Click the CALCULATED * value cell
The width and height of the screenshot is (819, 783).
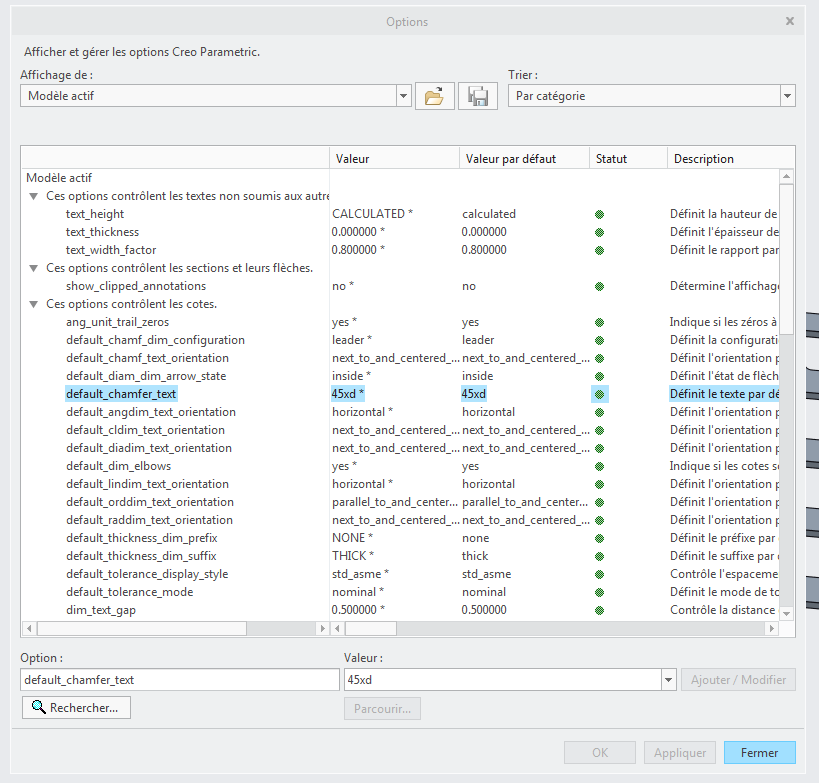click(372, 214)
